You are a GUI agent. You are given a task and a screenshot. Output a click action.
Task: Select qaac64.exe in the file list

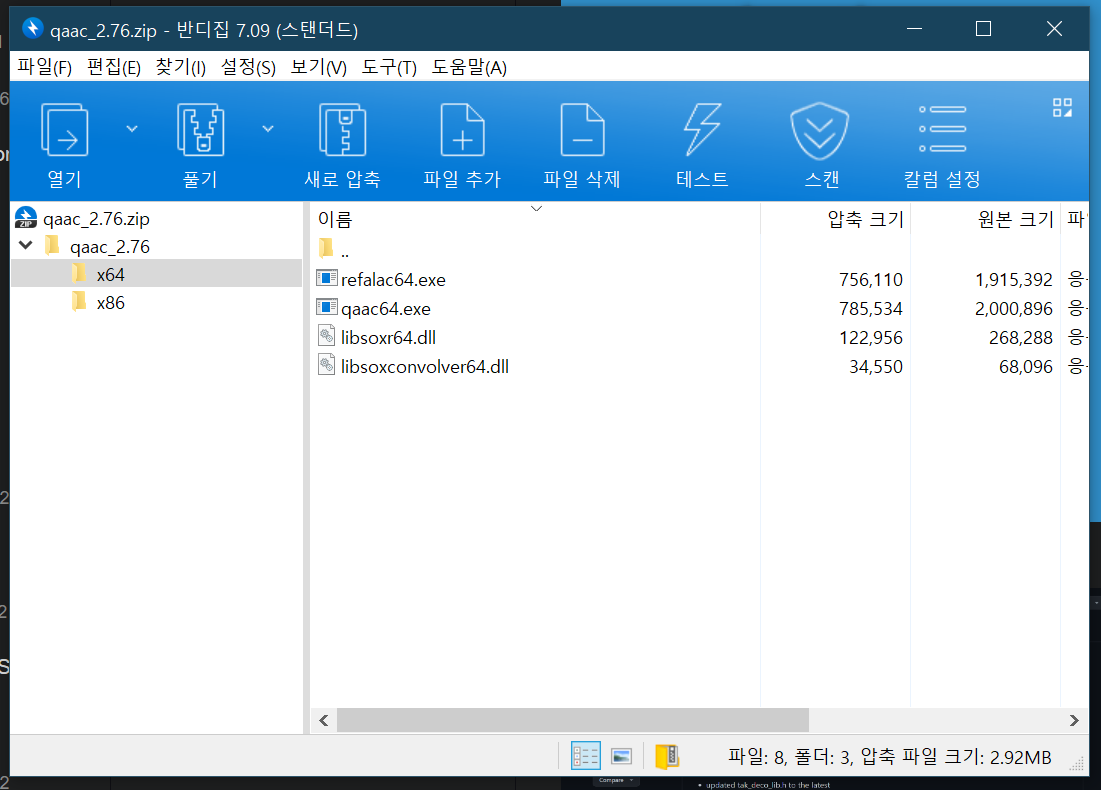click(385, 309)
